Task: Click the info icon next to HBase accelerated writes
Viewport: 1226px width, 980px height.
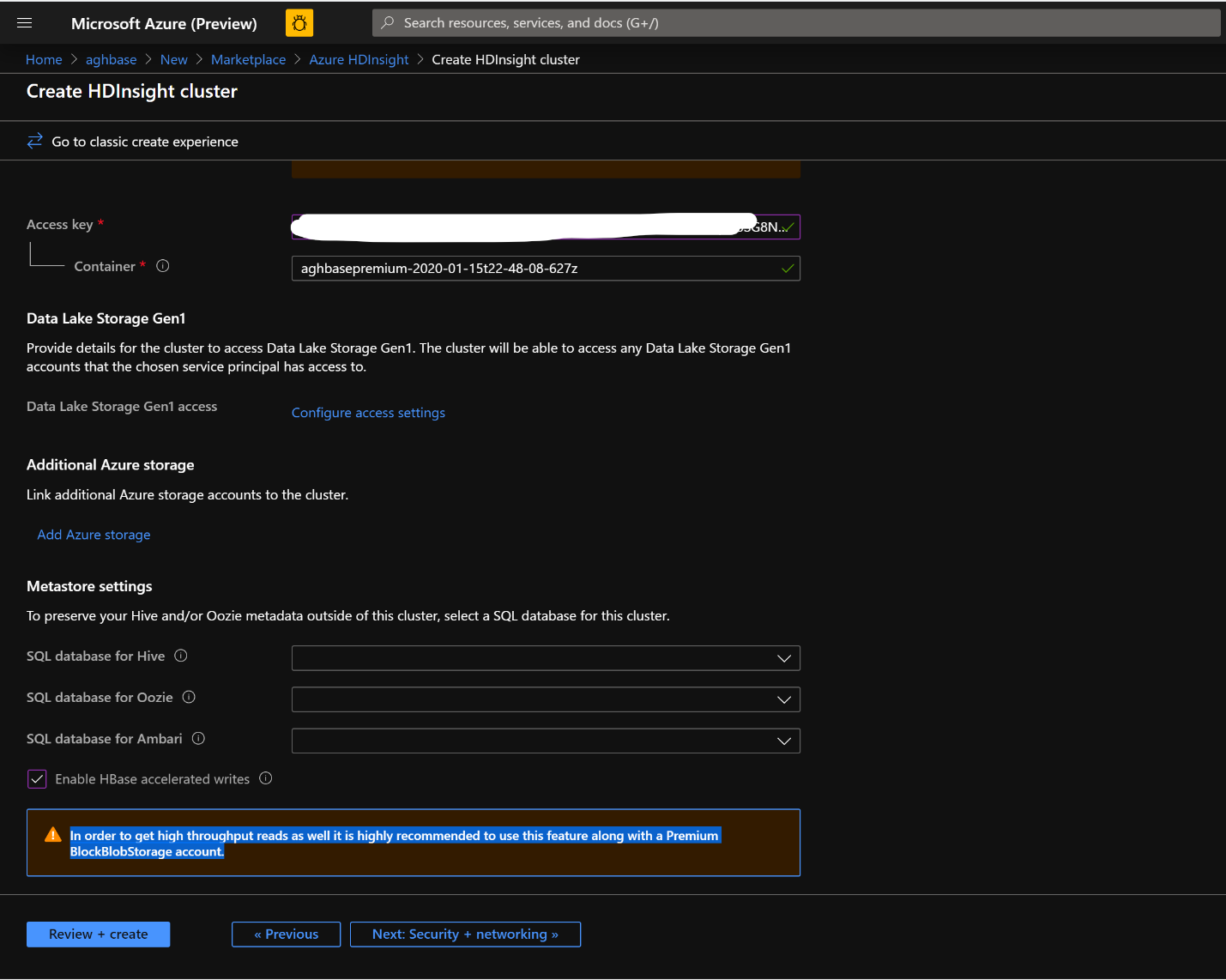Action: point(266,778)
